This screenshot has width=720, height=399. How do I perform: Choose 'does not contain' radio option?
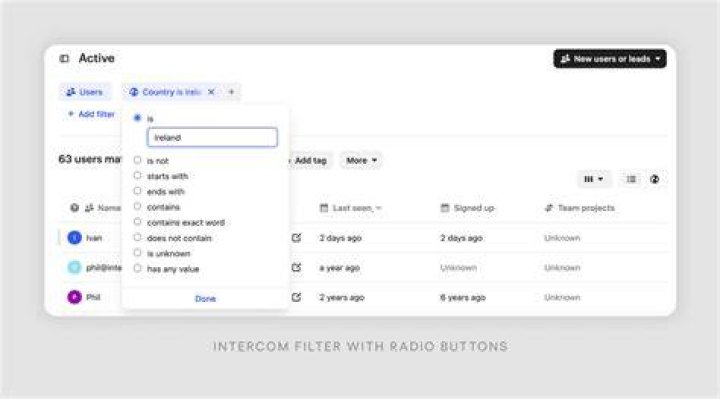pos(137,237)
